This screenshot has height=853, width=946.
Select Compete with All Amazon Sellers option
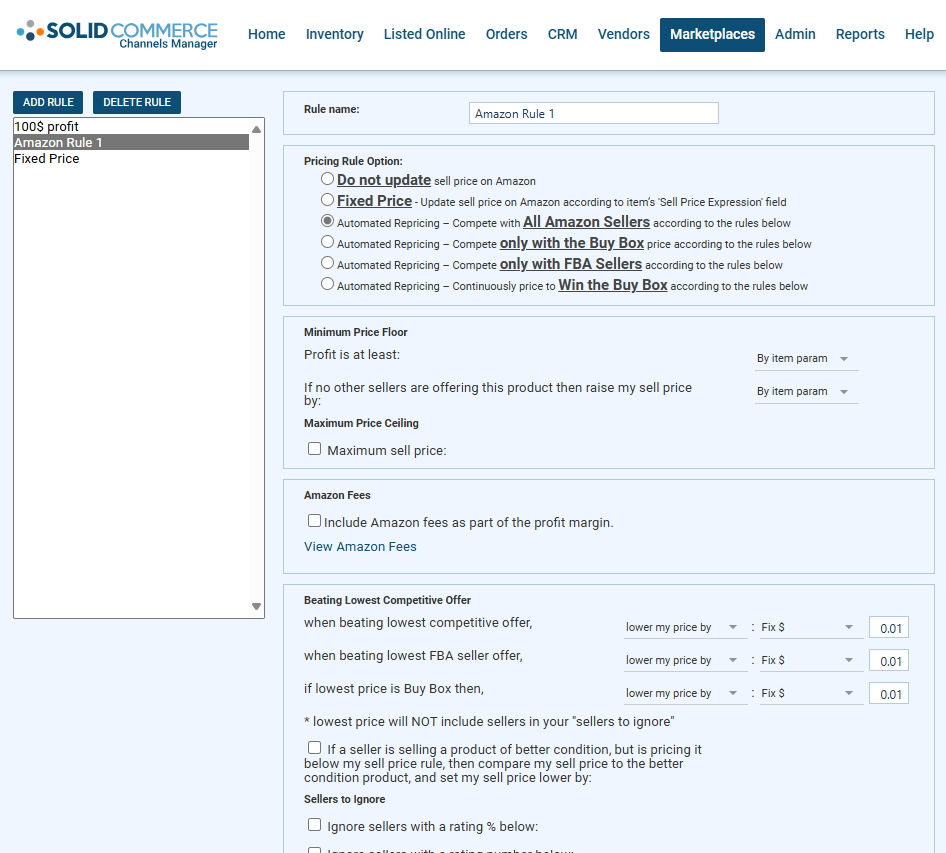(327, 221)
